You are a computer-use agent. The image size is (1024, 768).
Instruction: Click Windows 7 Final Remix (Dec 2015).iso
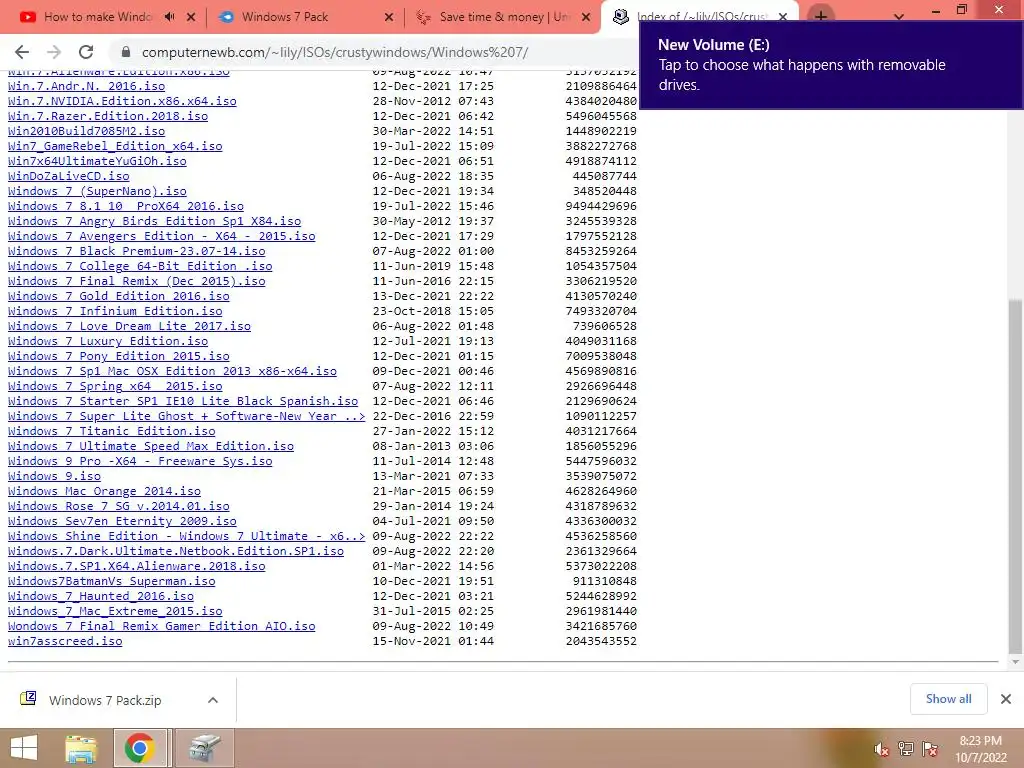pos(136,281)
